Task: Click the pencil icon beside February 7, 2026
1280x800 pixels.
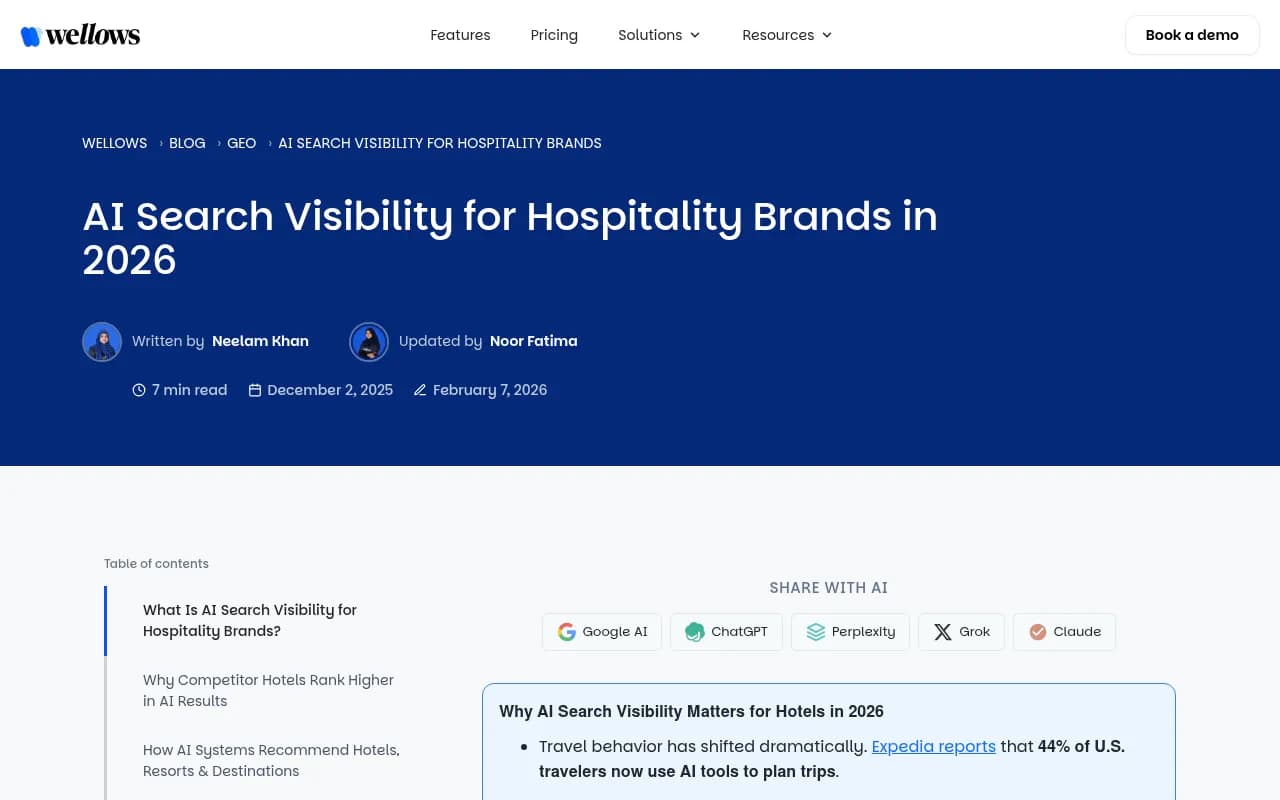Action: 420,390
